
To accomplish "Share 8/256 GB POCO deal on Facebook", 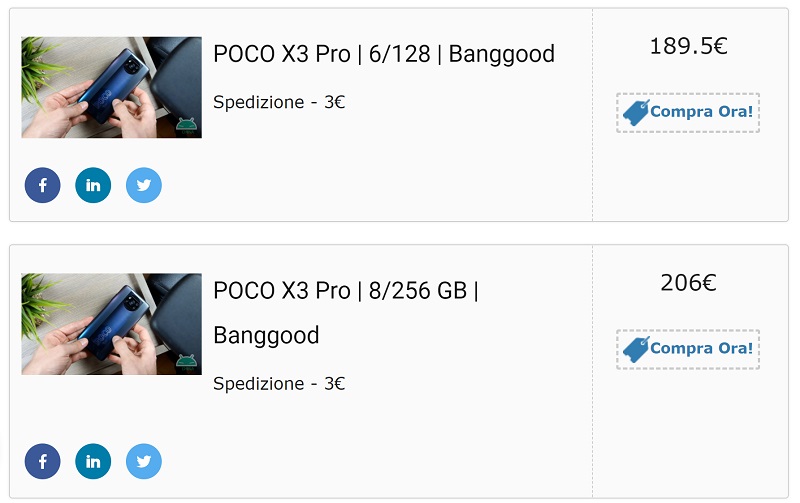I will tap(42, 461).
